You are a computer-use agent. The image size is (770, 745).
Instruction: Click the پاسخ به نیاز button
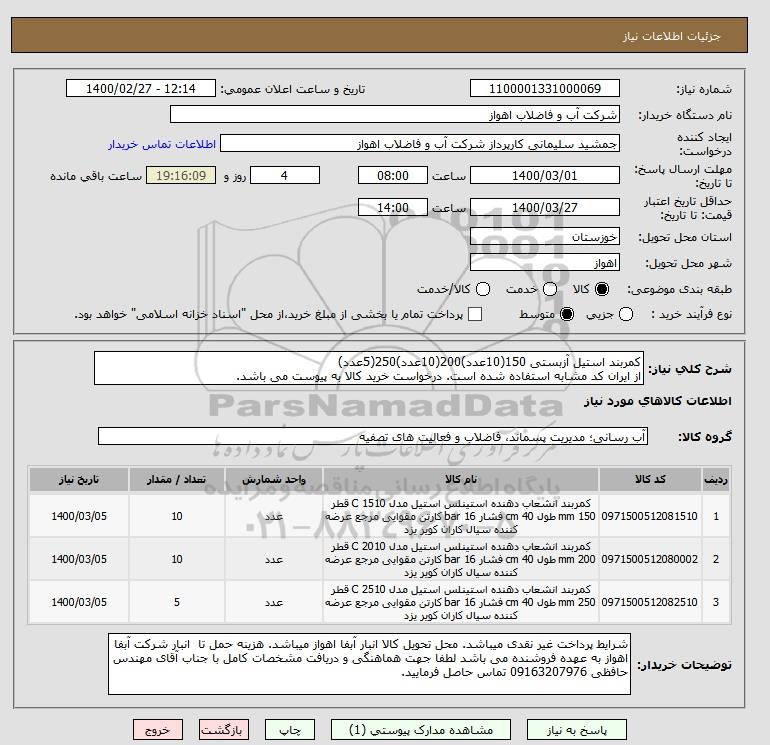(577, 730)
